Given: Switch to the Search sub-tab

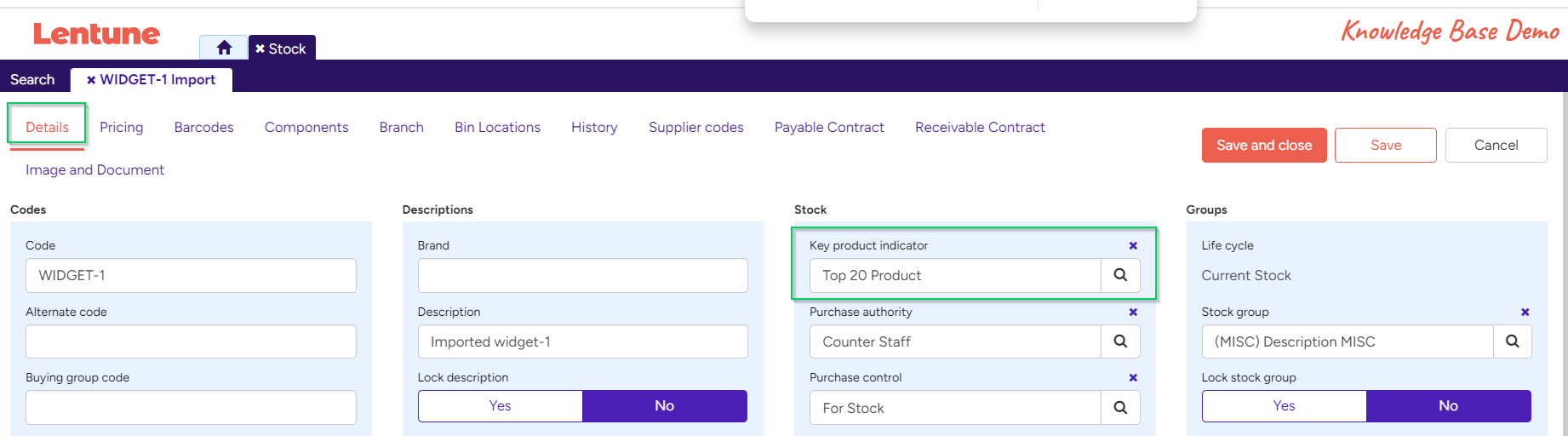Looking at the screenshot, I should pos(32,79).
